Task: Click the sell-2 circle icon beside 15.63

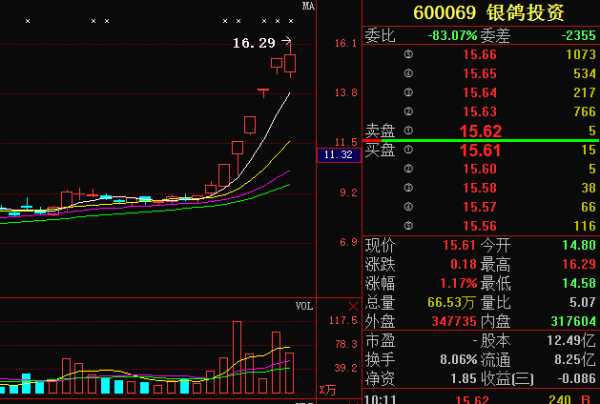Action: (408, 112)
